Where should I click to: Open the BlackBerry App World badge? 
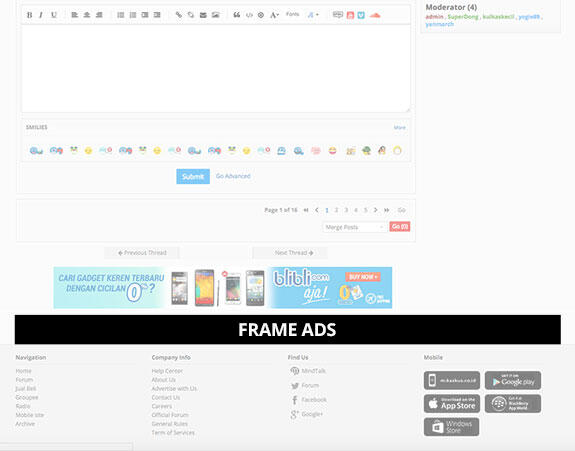(x=513, y=404)
